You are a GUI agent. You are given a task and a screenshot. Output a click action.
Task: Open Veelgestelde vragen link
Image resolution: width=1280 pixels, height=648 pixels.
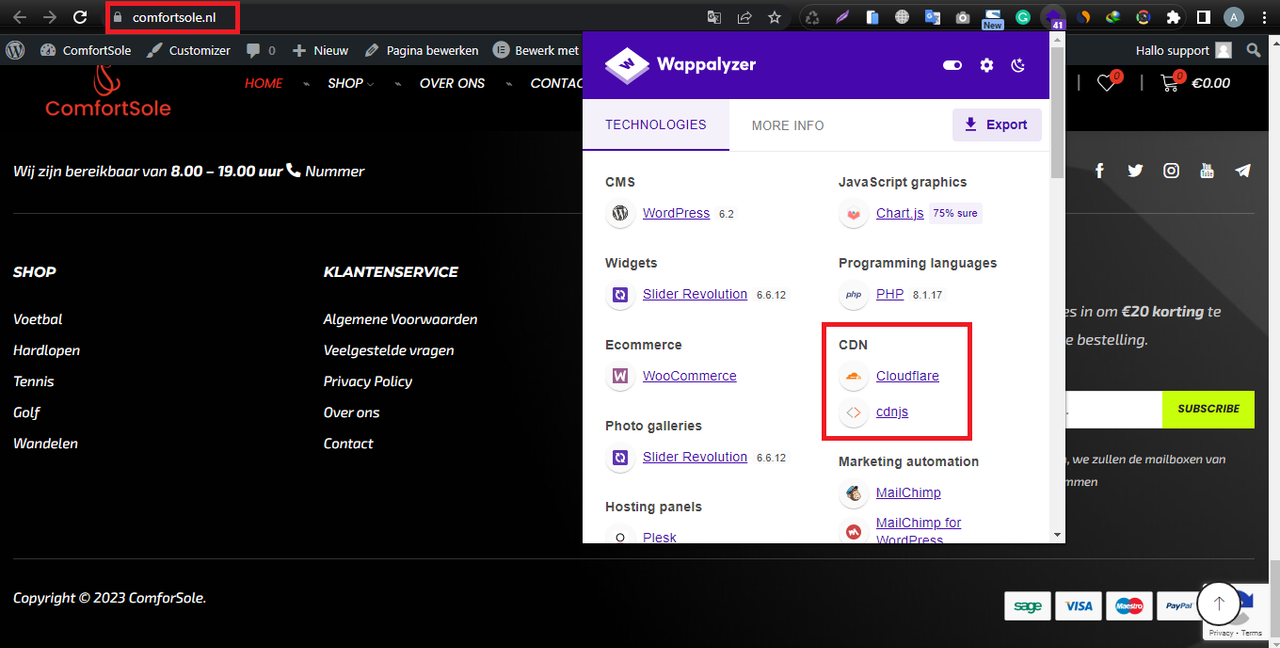point(389,350)
